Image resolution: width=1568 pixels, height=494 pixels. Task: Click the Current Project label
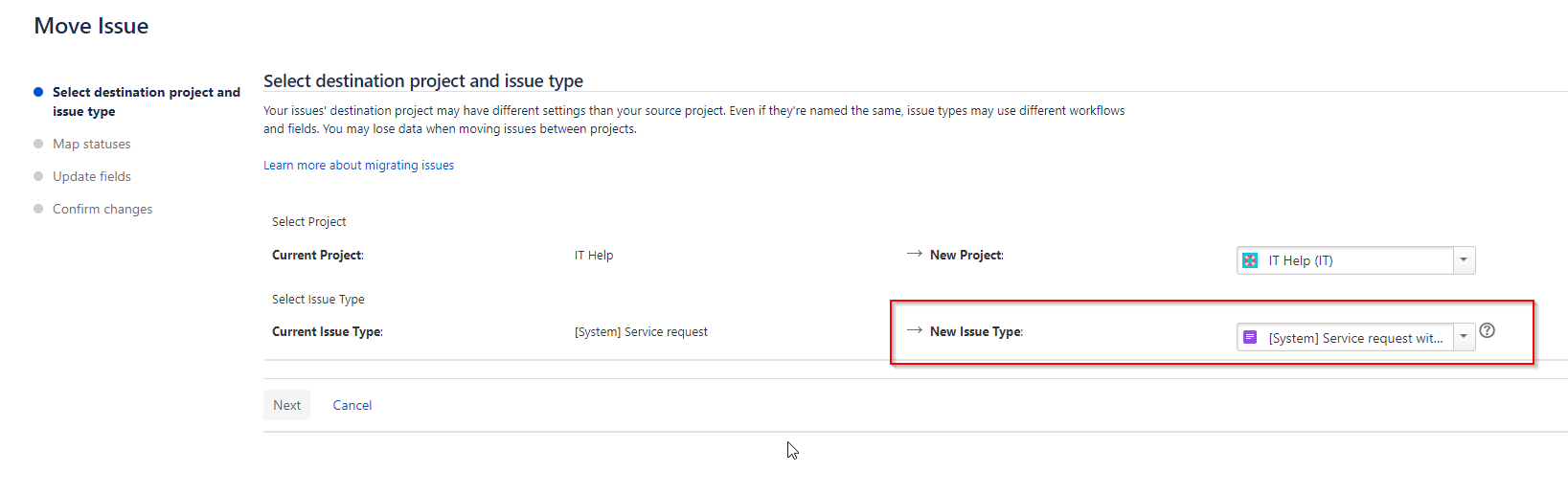click(x=318, y=255)
